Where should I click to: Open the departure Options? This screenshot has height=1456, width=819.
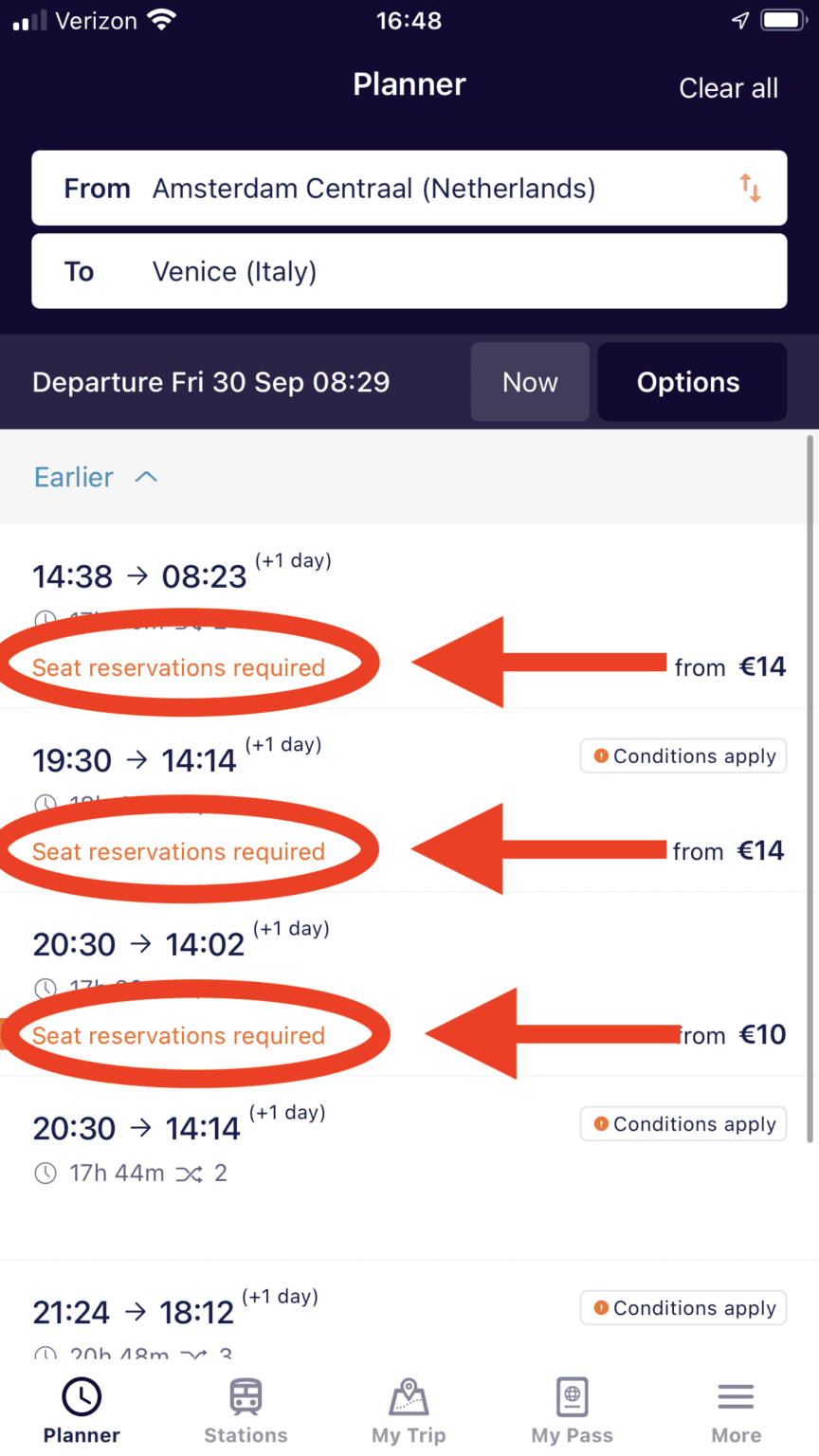pos(689,381)
